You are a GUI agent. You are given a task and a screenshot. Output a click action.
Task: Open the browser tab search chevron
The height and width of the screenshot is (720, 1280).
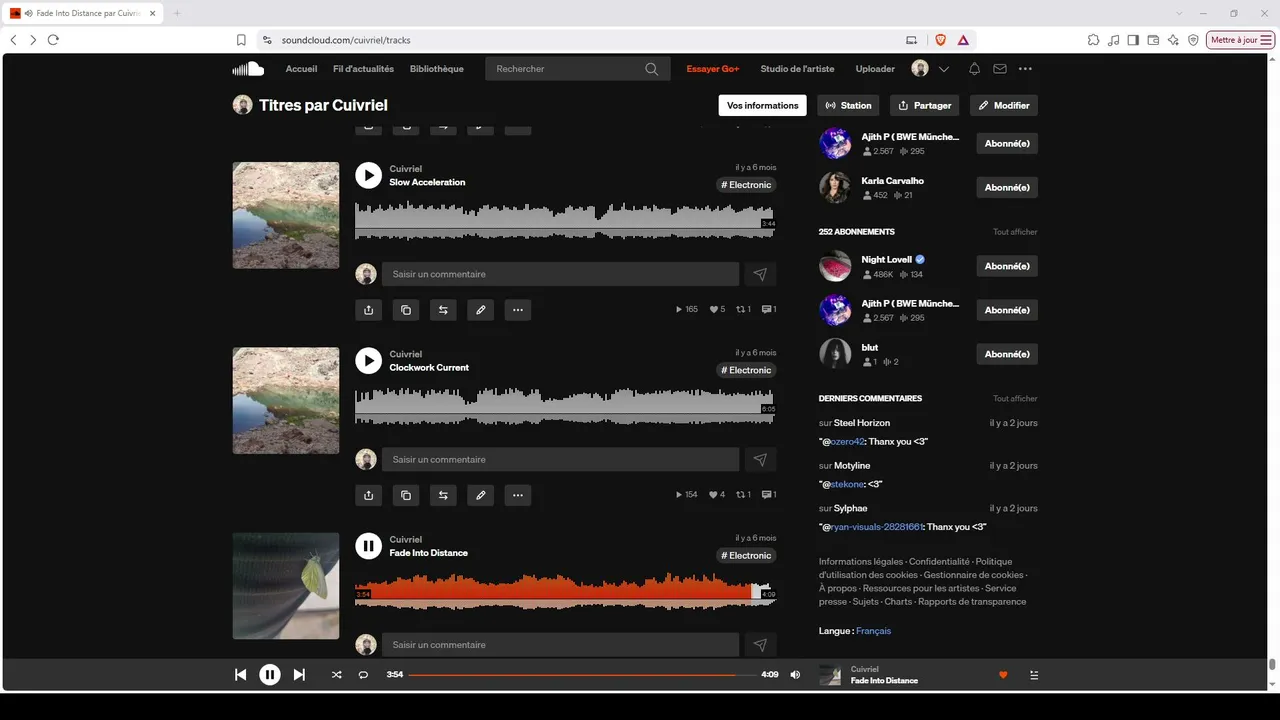(x=1180, y=13)
